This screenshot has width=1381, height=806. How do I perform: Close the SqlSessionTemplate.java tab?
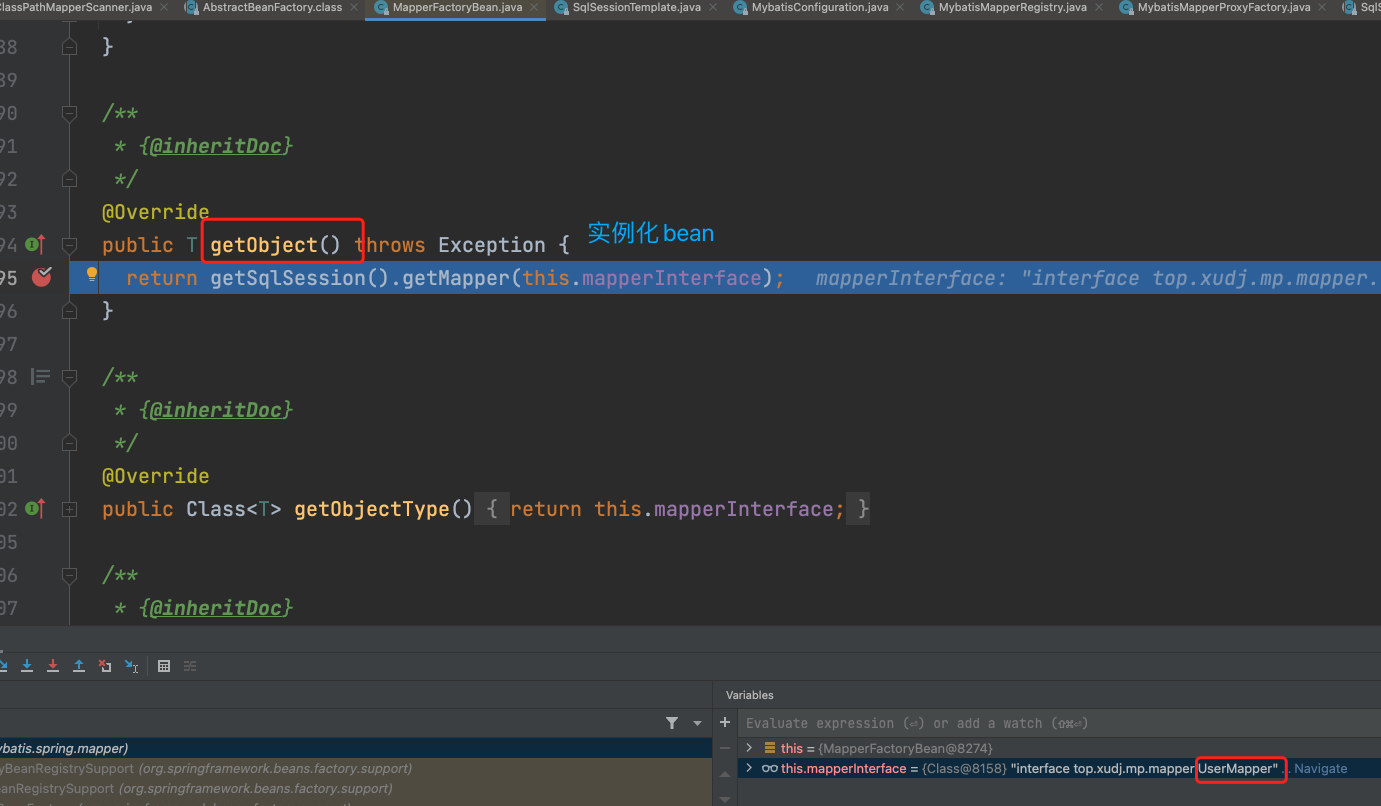click(x=712, y=8)
